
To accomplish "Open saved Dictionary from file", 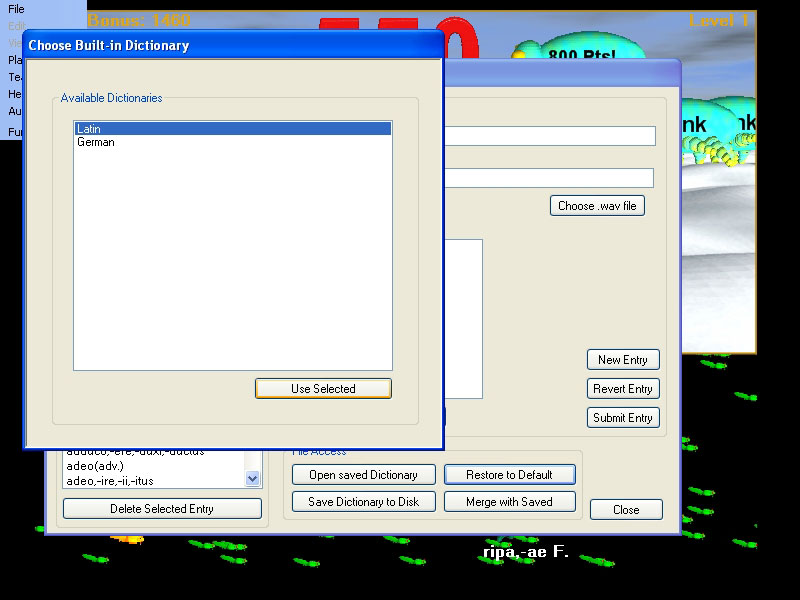I will click(364, 475).
